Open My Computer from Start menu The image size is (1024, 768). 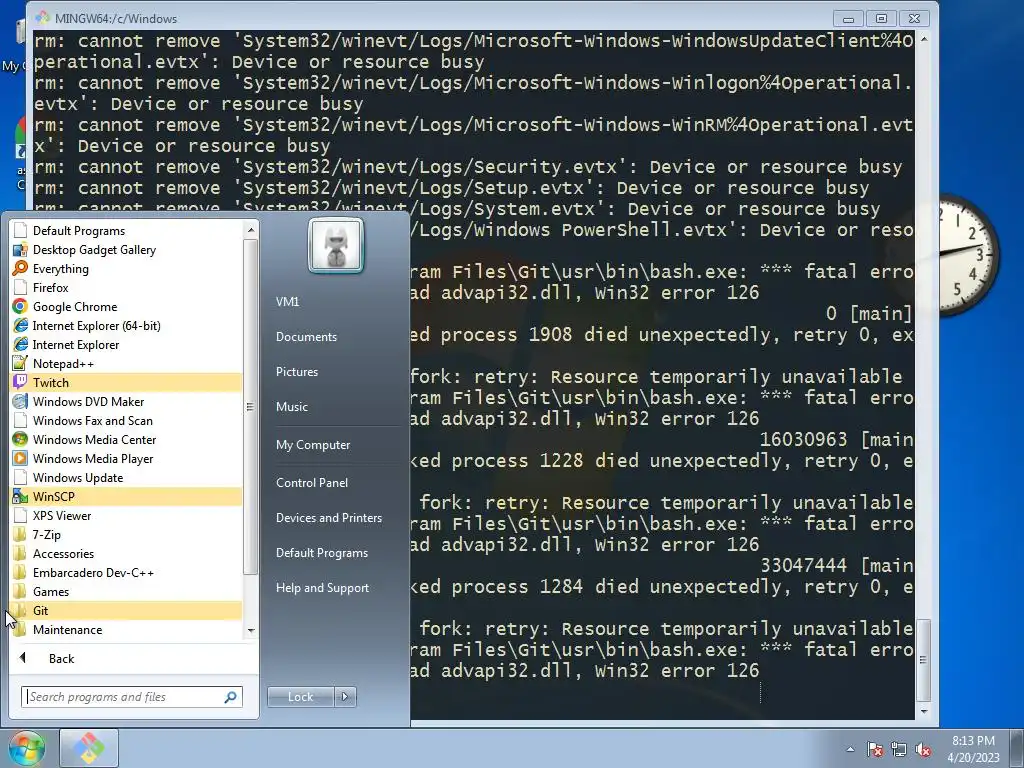(313, 445)
